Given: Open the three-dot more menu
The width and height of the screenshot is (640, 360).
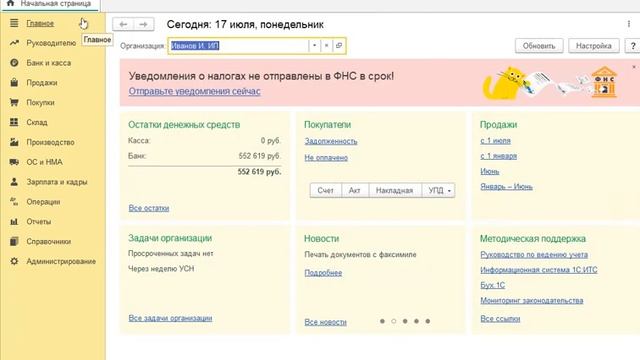Looking at the screenshot, I should [x=629, y=24].
